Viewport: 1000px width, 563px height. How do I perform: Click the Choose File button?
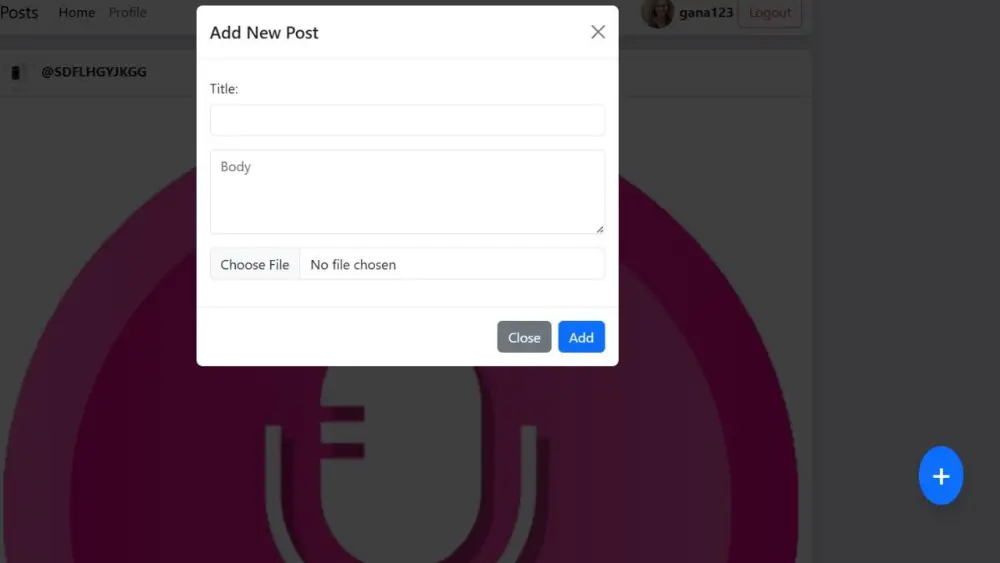pyautogui.click(x=254, y=264)
